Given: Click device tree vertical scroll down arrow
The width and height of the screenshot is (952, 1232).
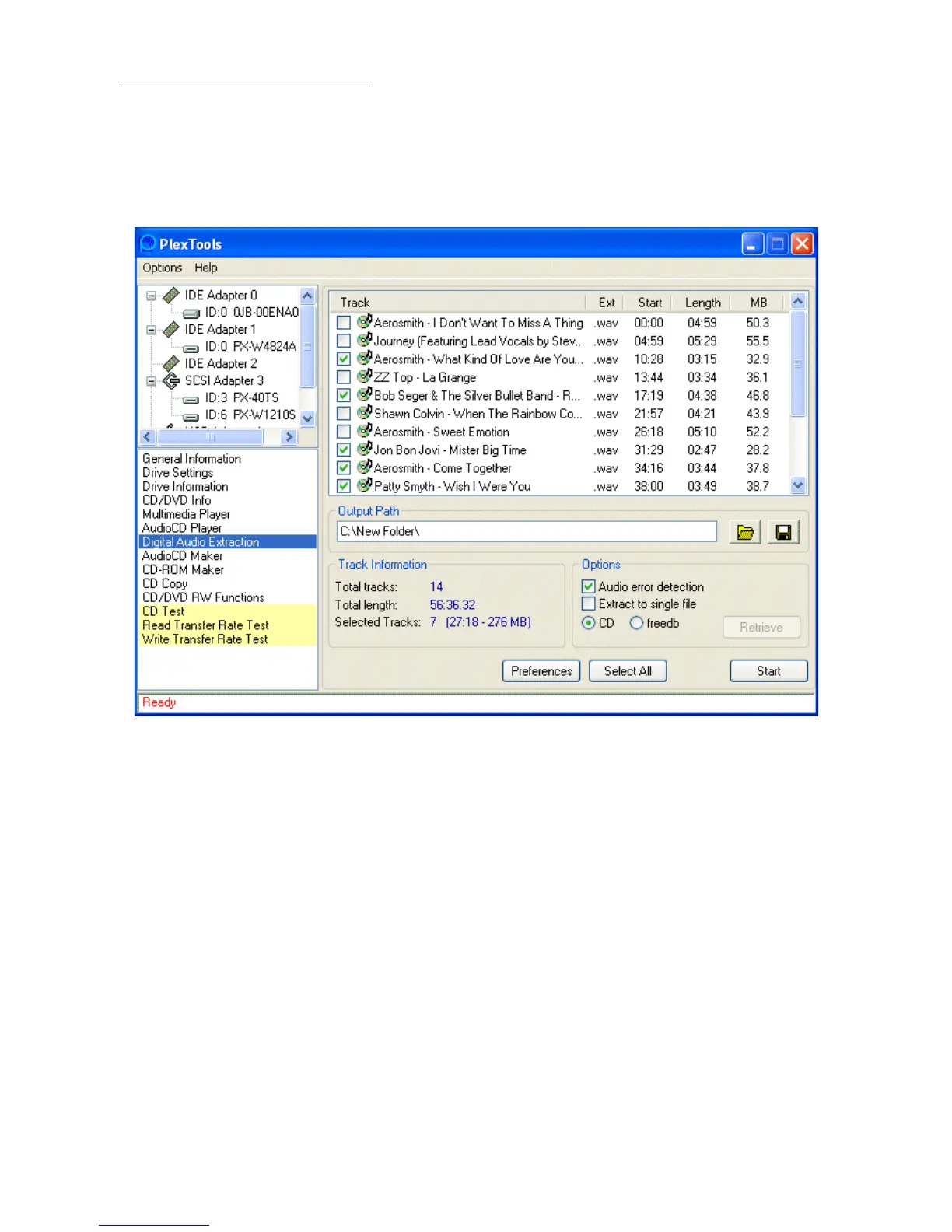Looking at the screenshot, I should [x=307, y=418].
